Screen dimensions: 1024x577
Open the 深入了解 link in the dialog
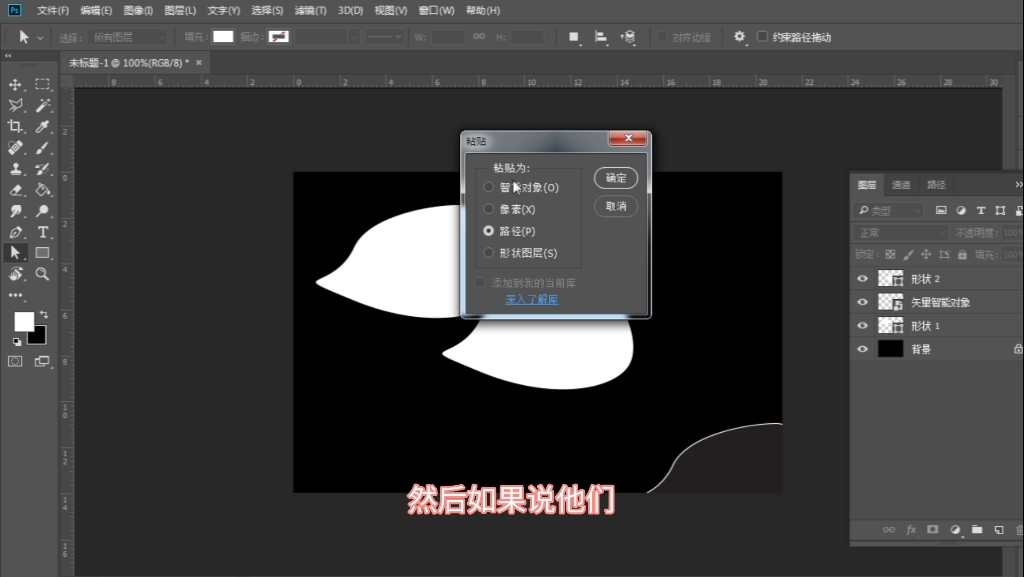coord(530,298)
